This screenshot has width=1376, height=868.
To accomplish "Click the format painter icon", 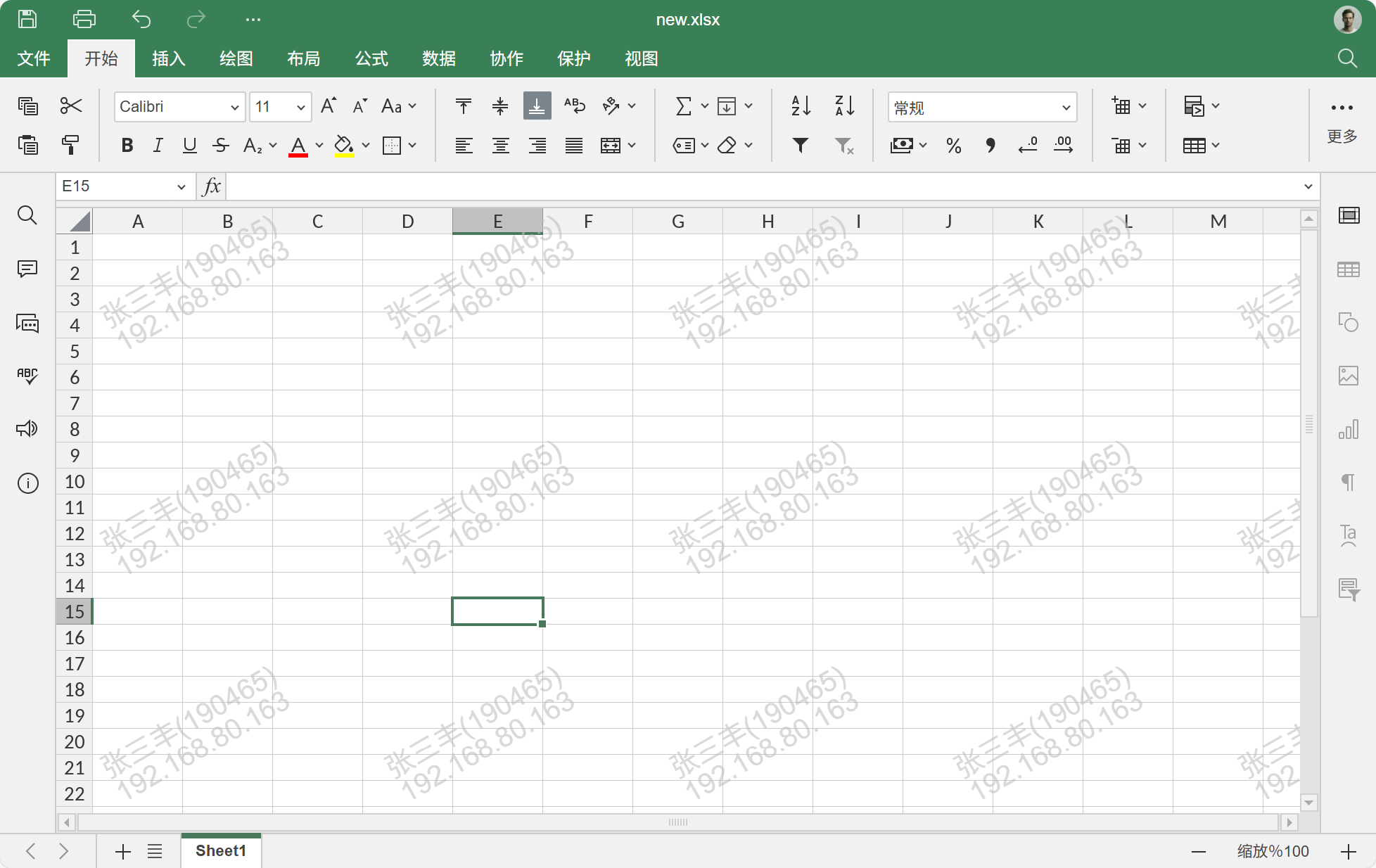I will [x=70, y=145].
